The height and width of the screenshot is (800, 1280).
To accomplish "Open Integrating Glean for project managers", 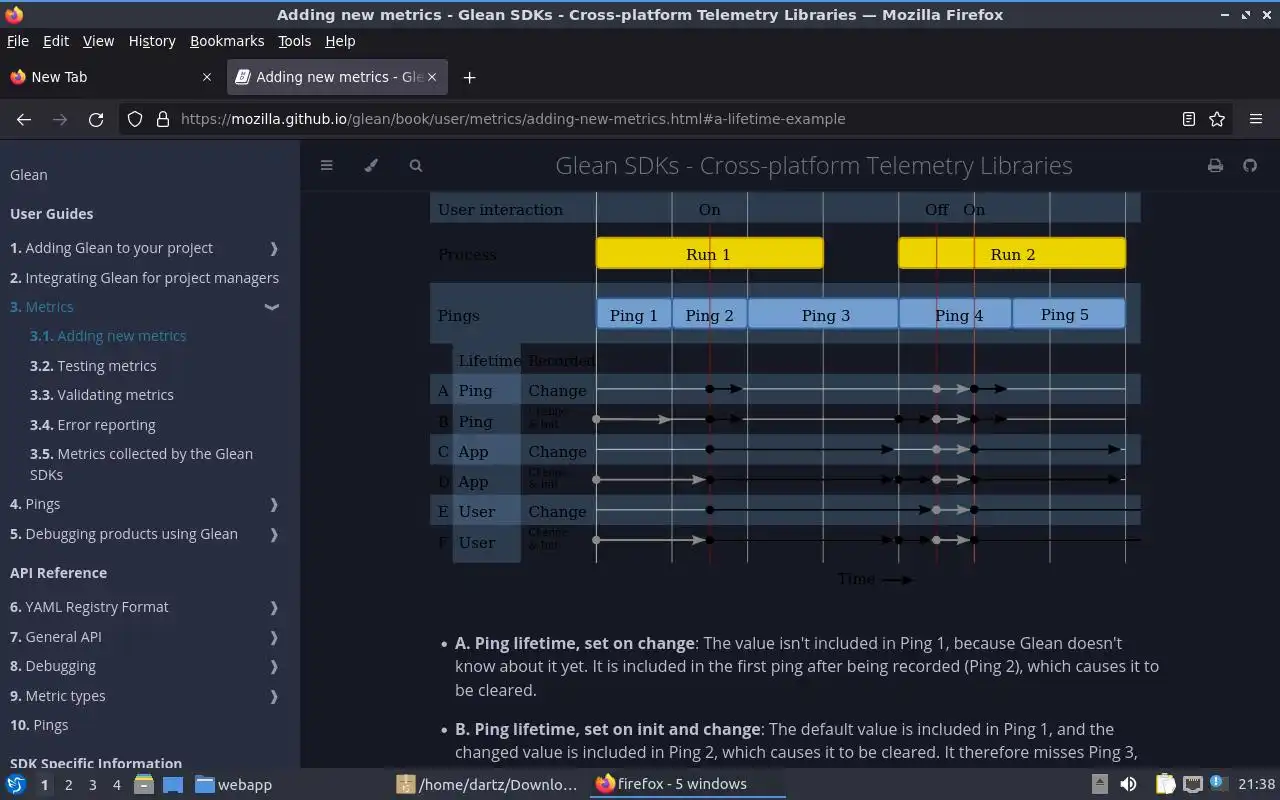I will (144, 278).
